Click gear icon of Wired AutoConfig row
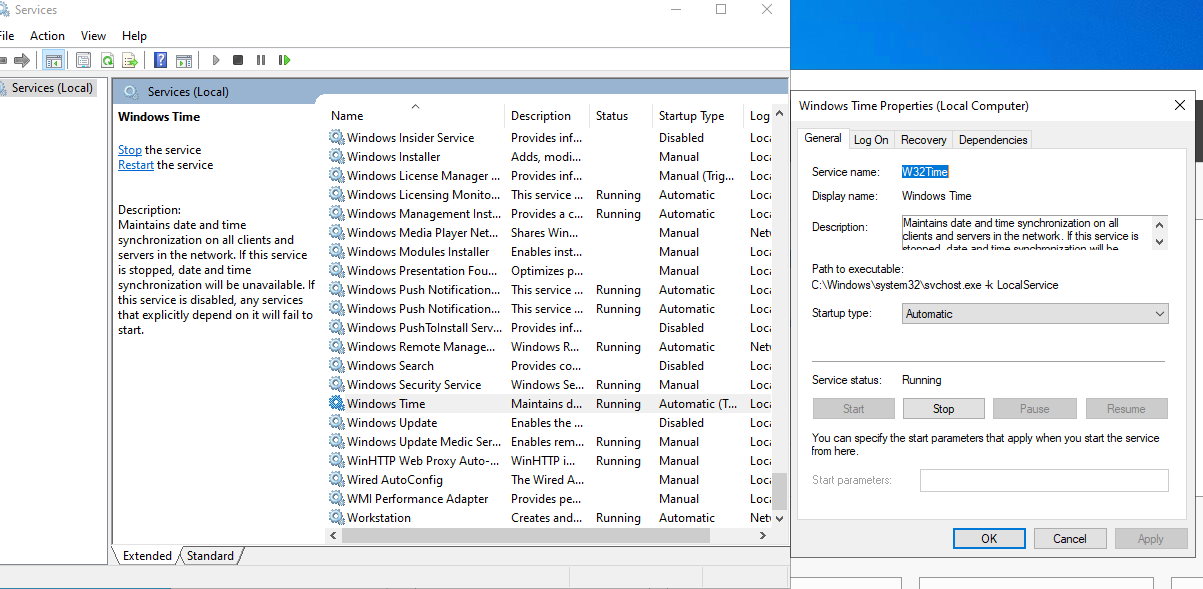 pos(337,480)
